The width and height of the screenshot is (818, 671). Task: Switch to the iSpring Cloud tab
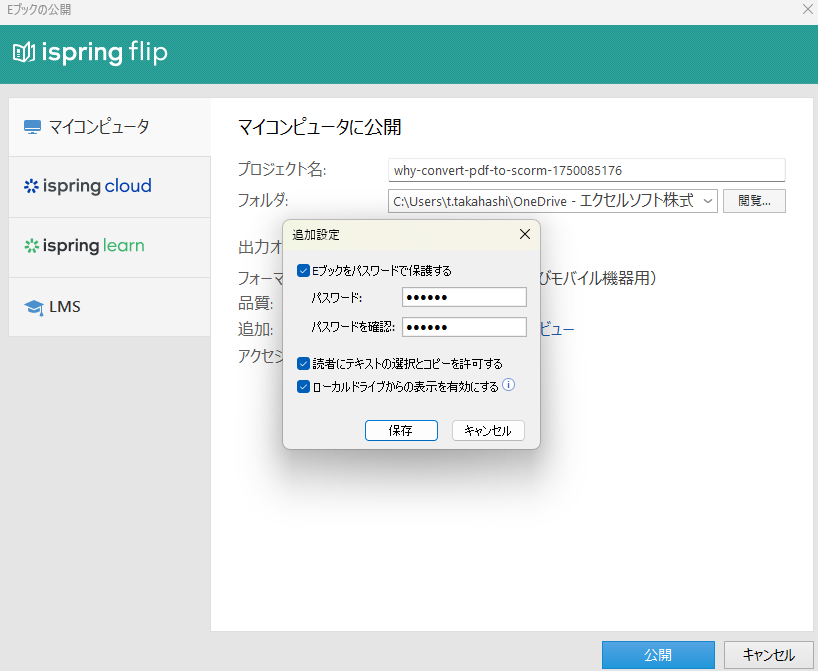pos(110,186)
